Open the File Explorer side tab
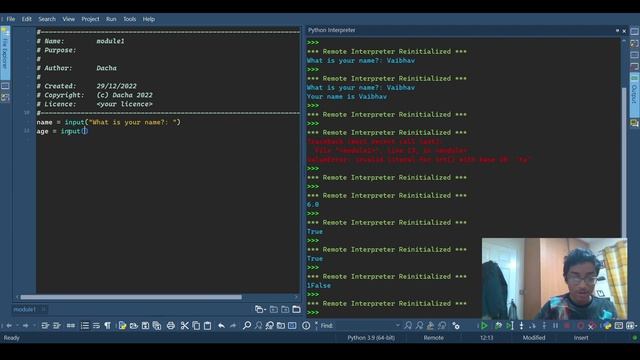The height and width of the screenshot is (360, 640). tap(5, 53)
